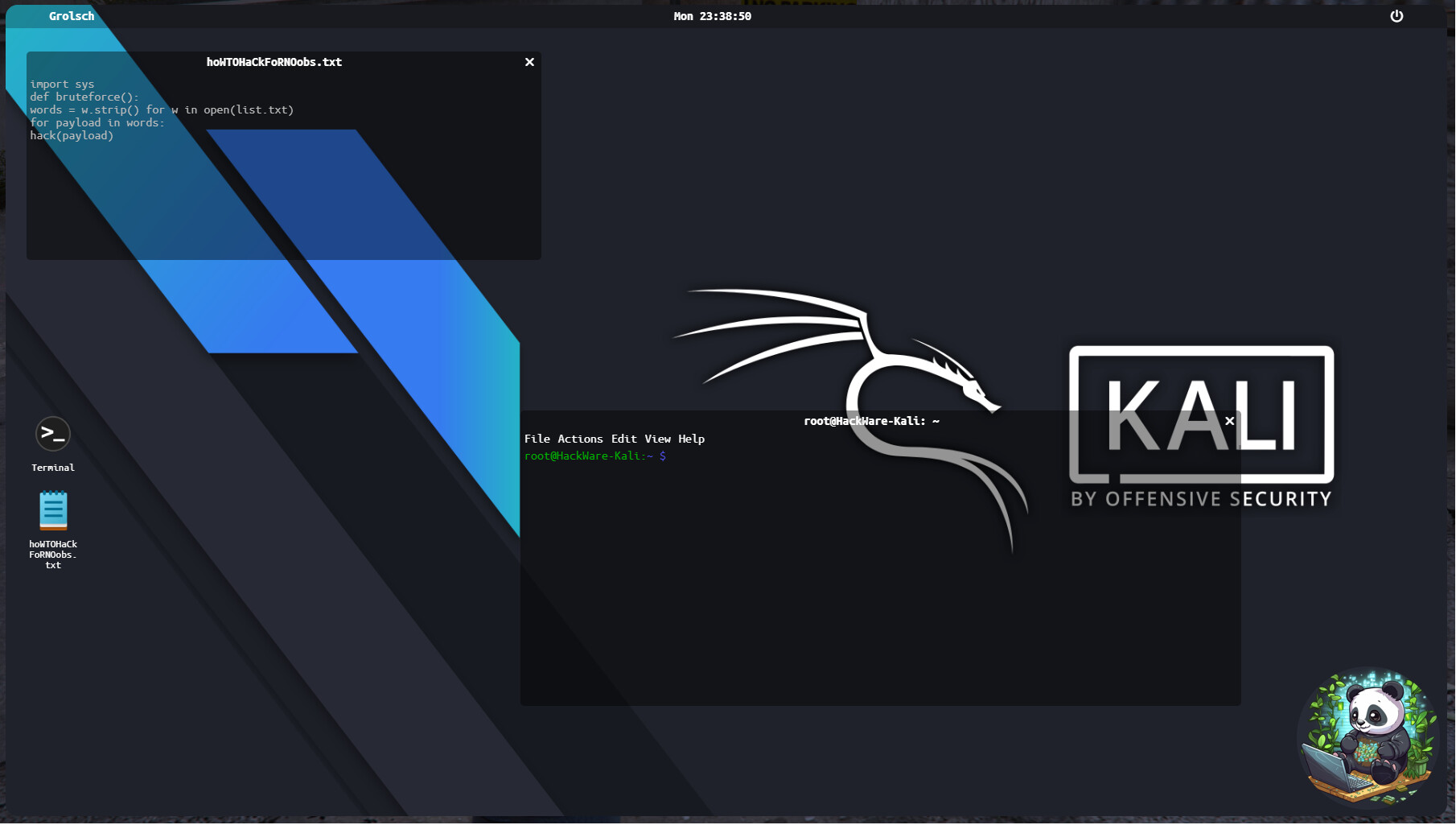1456x825 pixels.
Task: Click the panda avatar in the corner
Action: (1370, 736)
